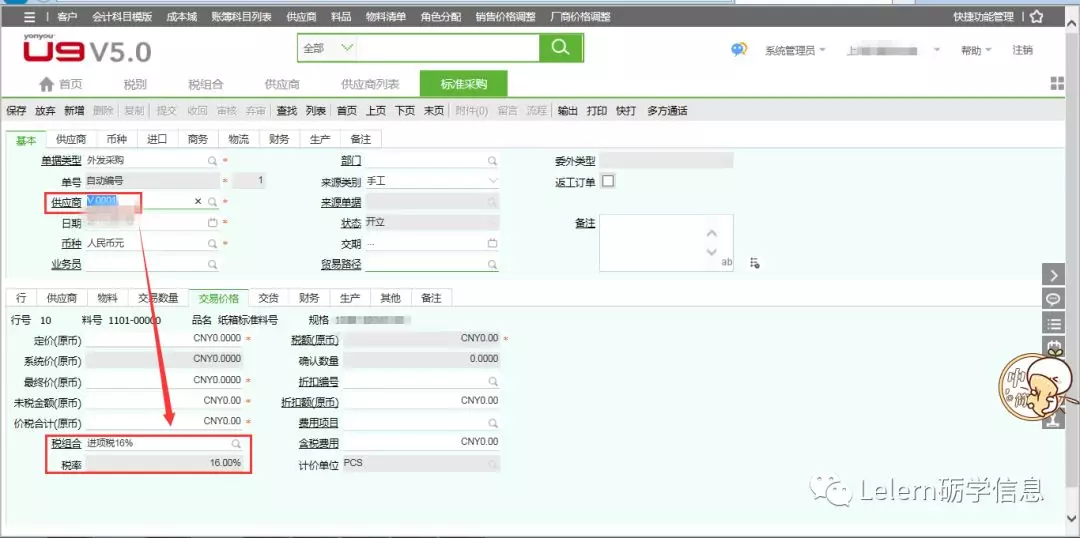Select the 其他 line tab

click(x=390, y=298)
